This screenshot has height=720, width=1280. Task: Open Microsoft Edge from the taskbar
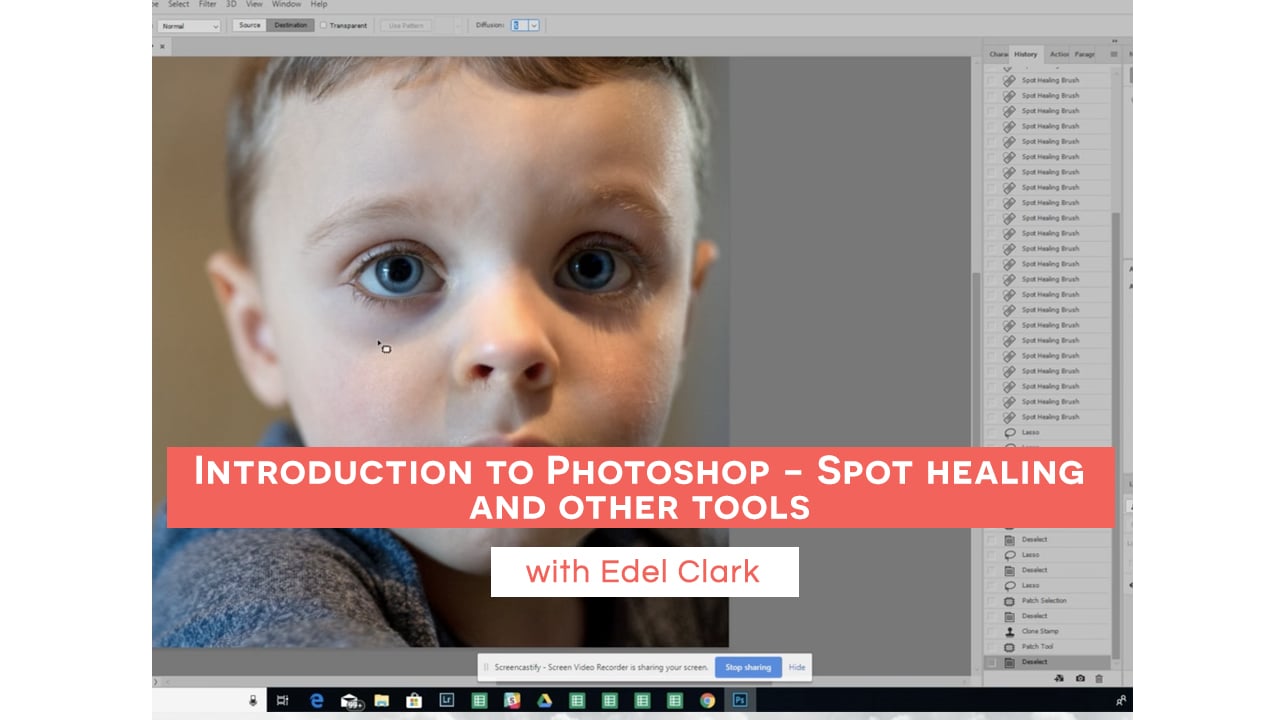[x=317, y=701]
